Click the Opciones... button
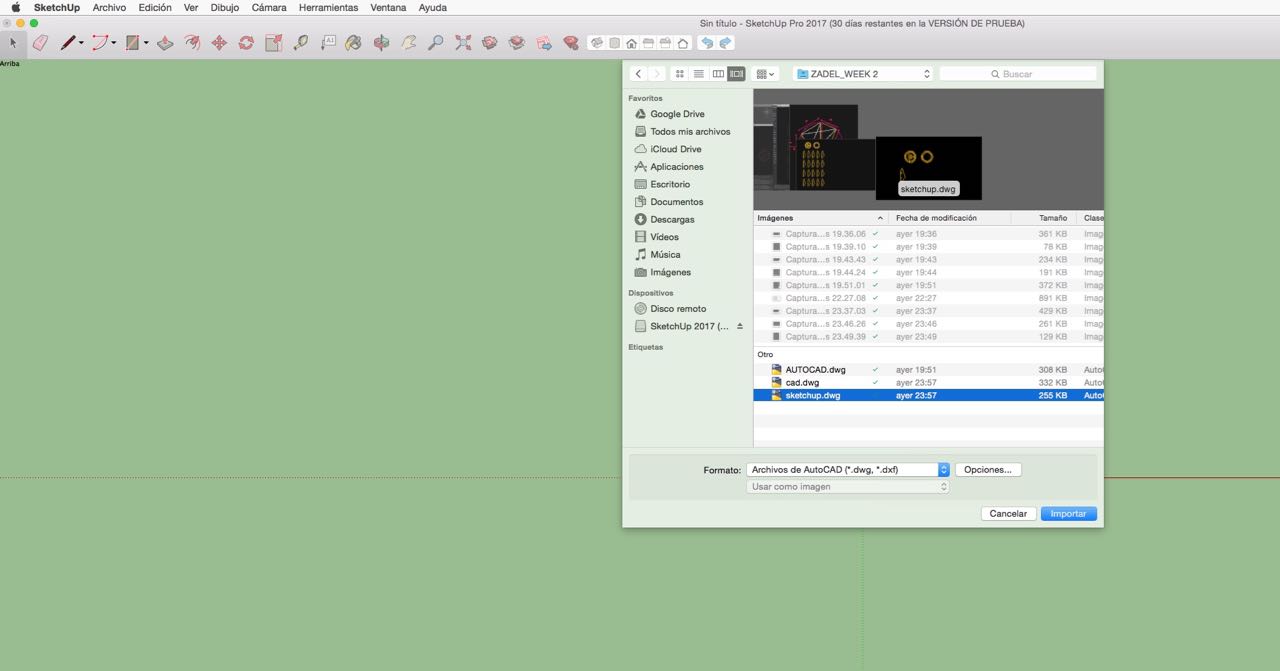1280x671 pixels. [988, 469]
